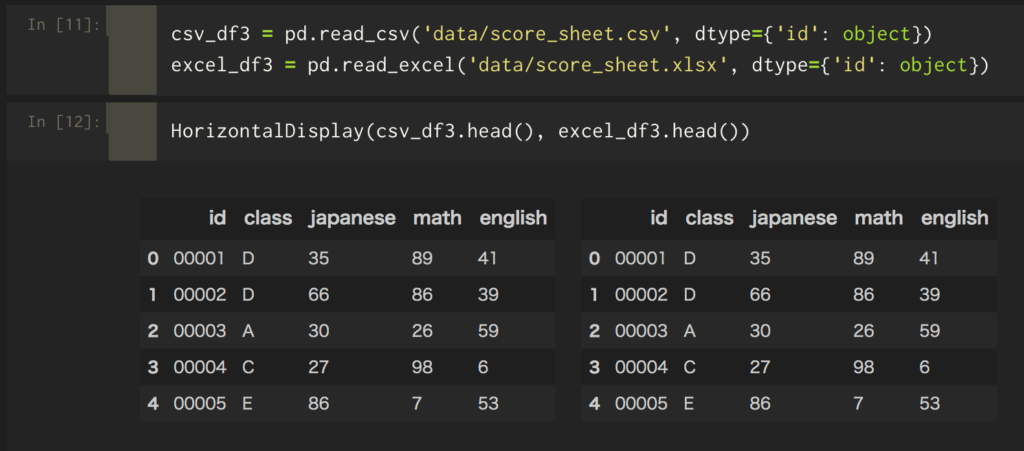Click class E in the right table
The width and height of the screenshot is (1024, 451).
(x=689, y=403)
